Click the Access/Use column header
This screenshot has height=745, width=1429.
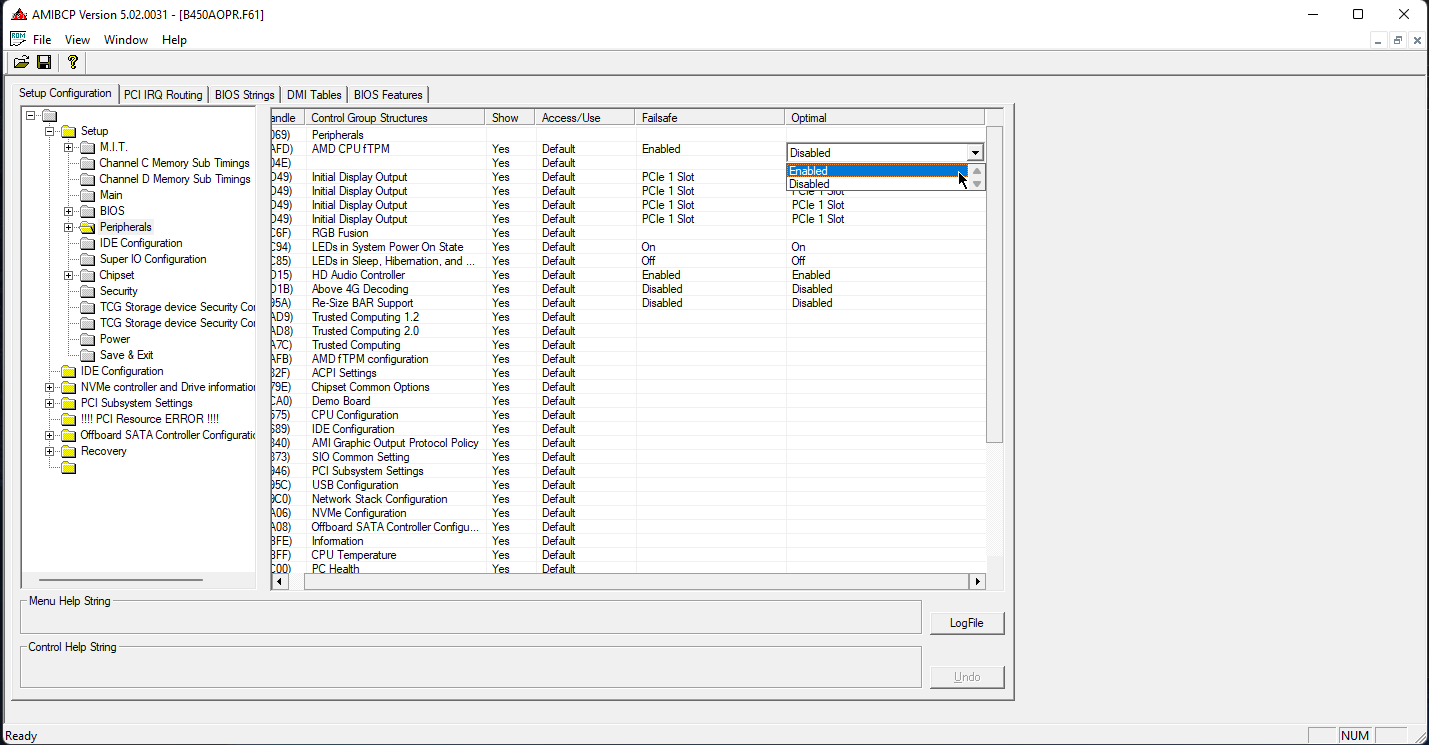585,118
